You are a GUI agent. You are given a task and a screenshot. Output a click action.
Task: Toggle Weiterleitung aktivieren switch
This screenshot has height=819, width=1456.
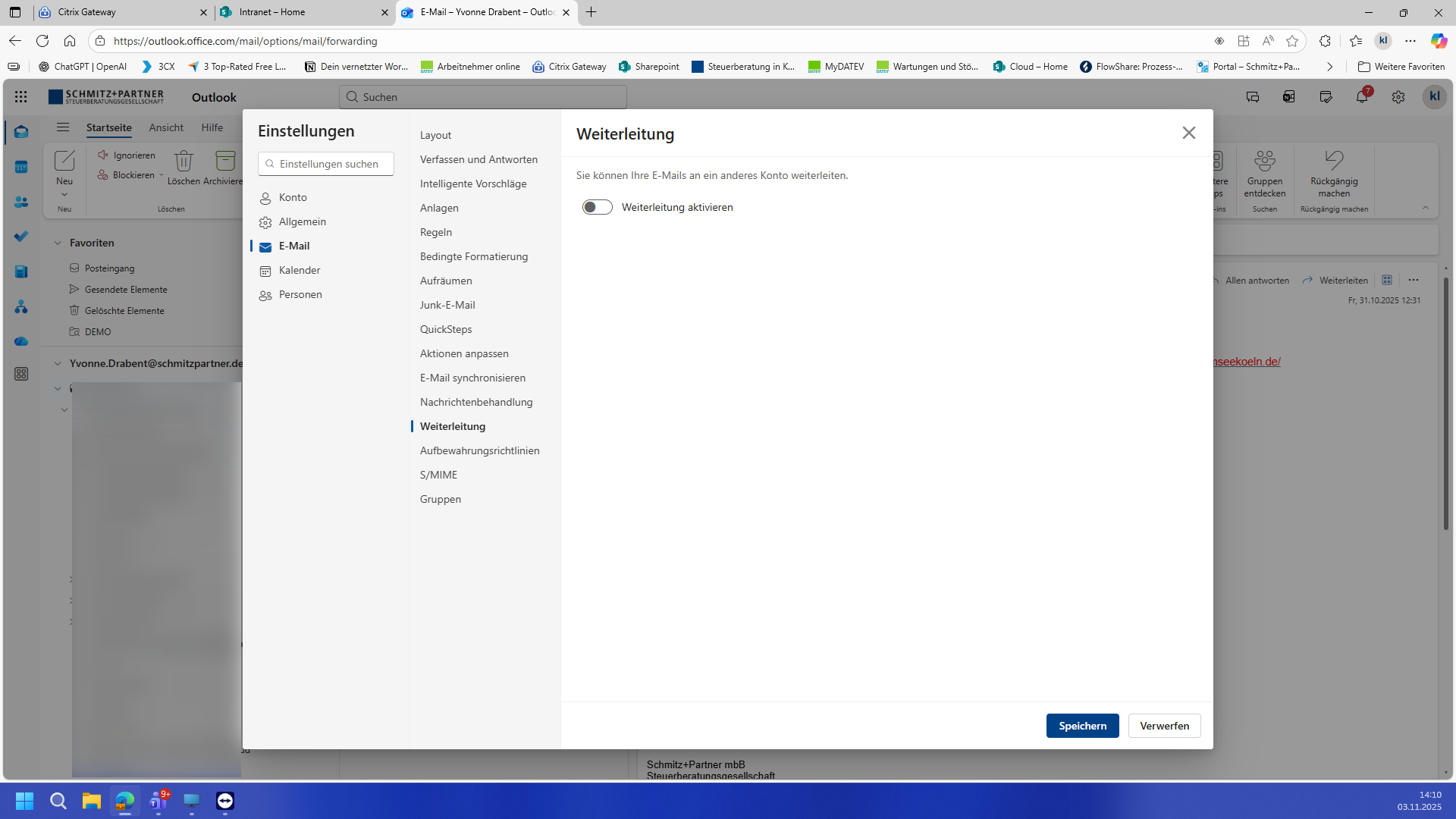(x=597, y=207)
